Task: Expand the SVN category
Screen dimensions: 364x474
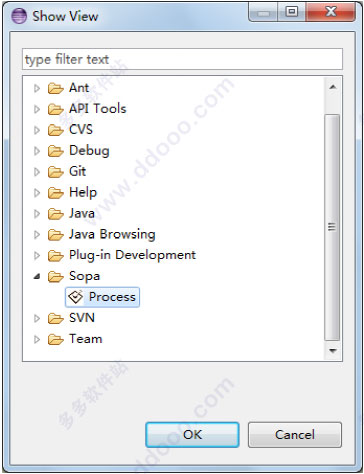Action: [37, 319]
